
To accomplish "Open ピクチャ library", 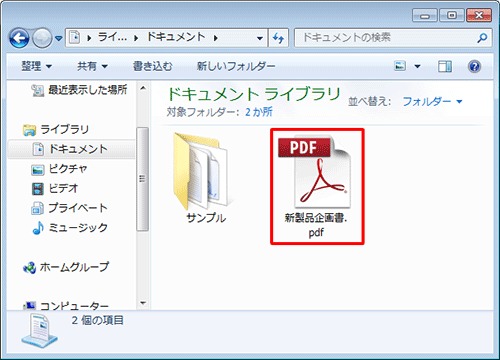I will [x=68, y=169].
